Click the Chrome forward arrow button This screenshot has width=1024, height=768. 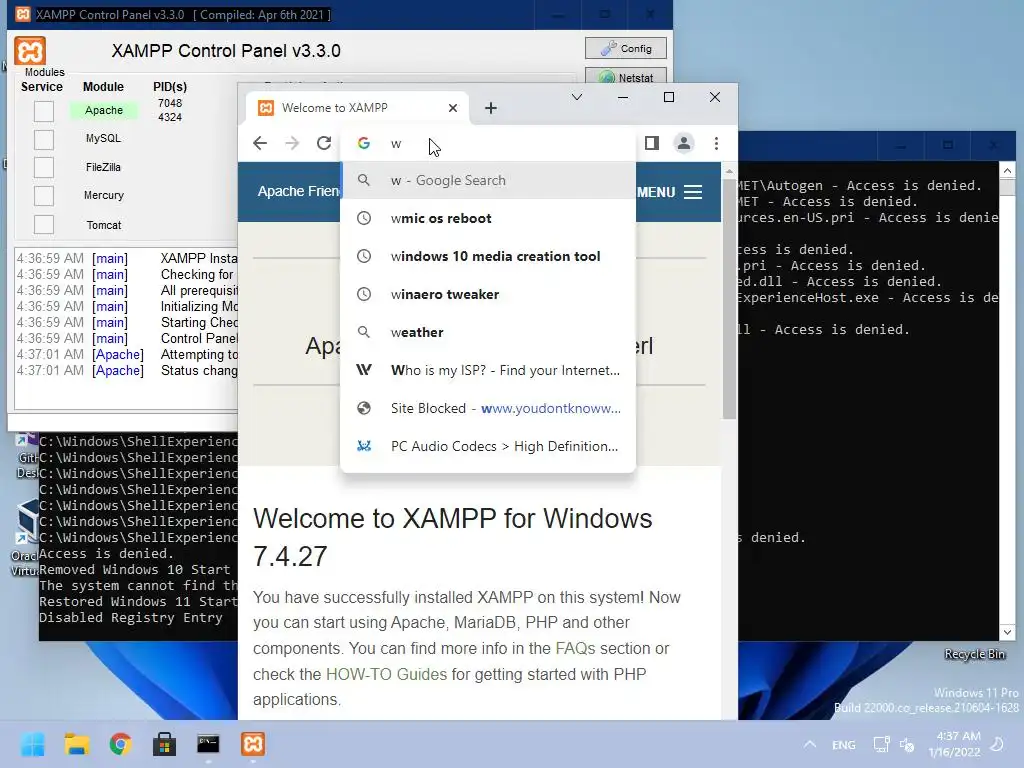tap(292, 143)
